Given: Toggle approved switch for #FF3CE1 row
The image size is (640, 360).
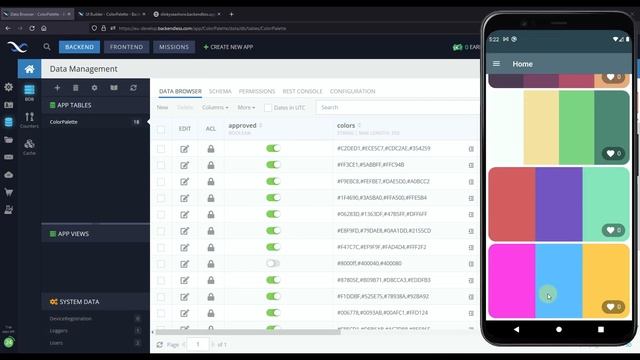Looking at the screenshot, I should (x=273, y=164).
